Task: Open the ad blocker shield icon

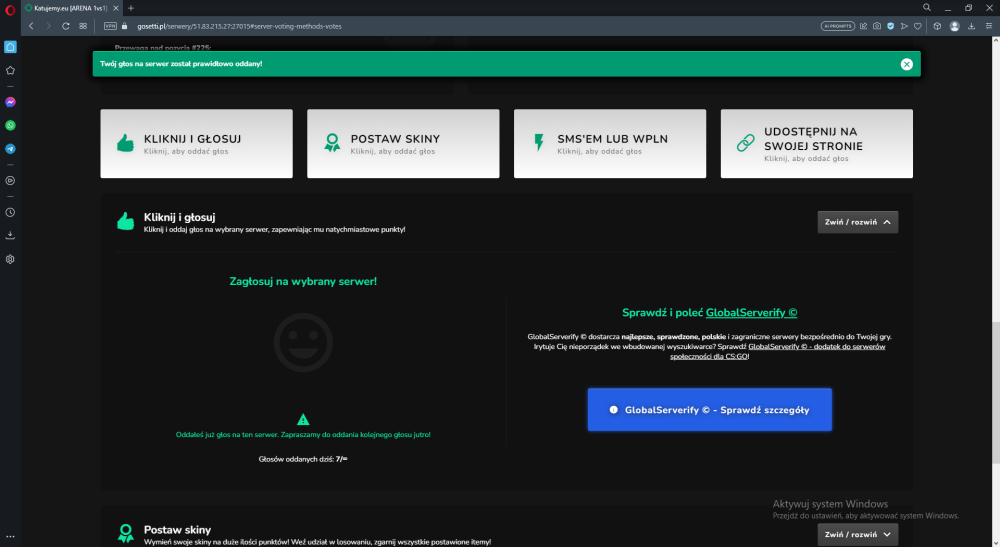Action: [891, 26]
